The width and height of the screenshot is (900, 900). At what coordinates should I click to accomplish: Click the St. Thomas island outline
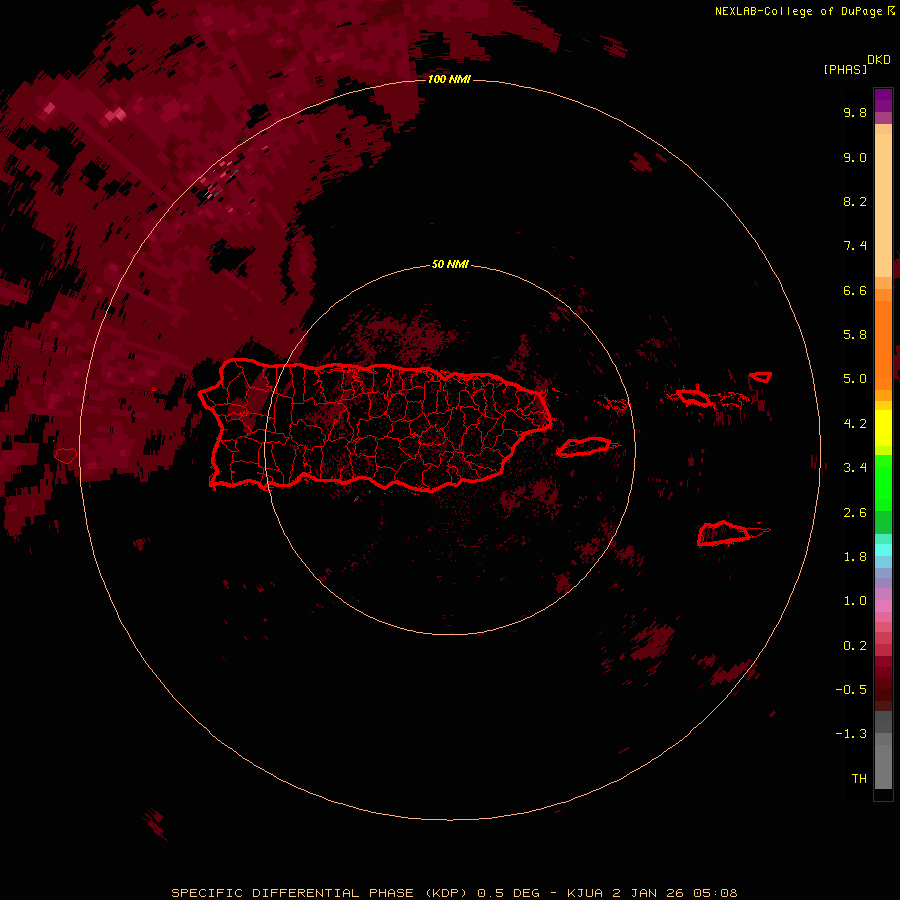693,397
